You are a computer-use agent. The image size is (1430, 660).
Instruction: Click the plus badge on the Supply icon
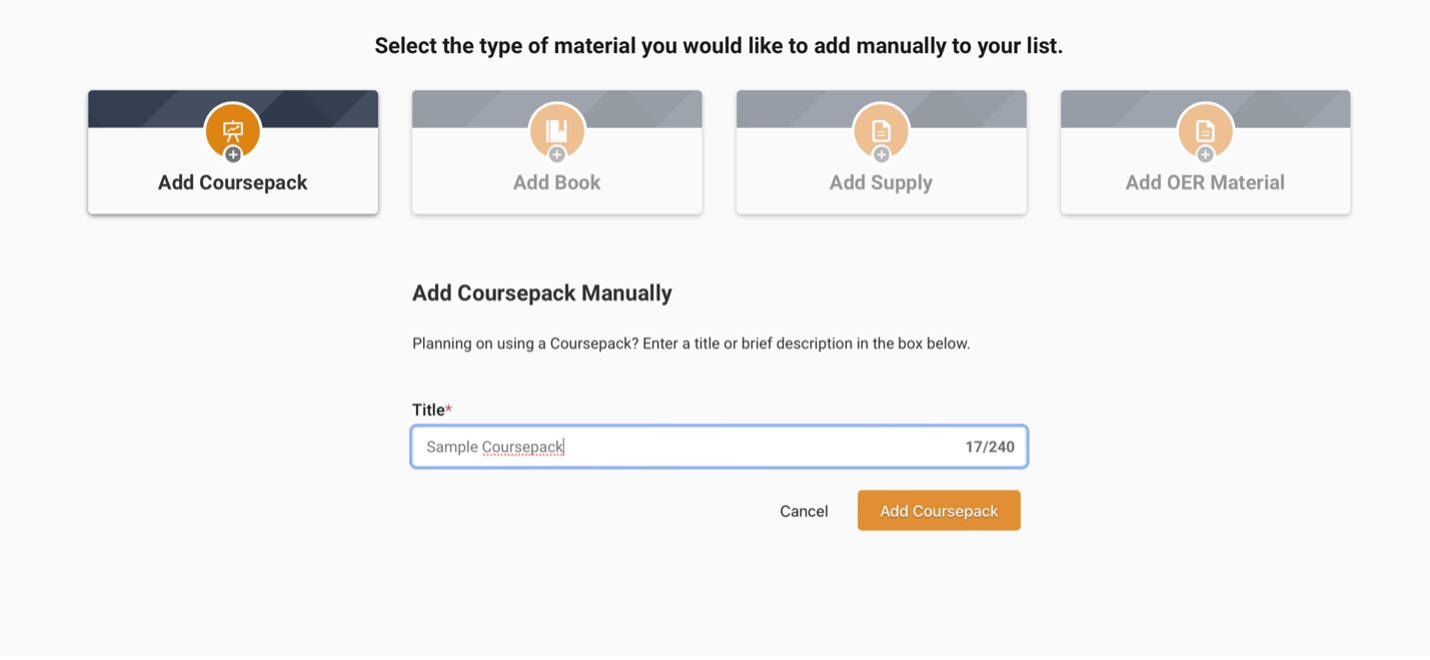[x=880, y=154]
